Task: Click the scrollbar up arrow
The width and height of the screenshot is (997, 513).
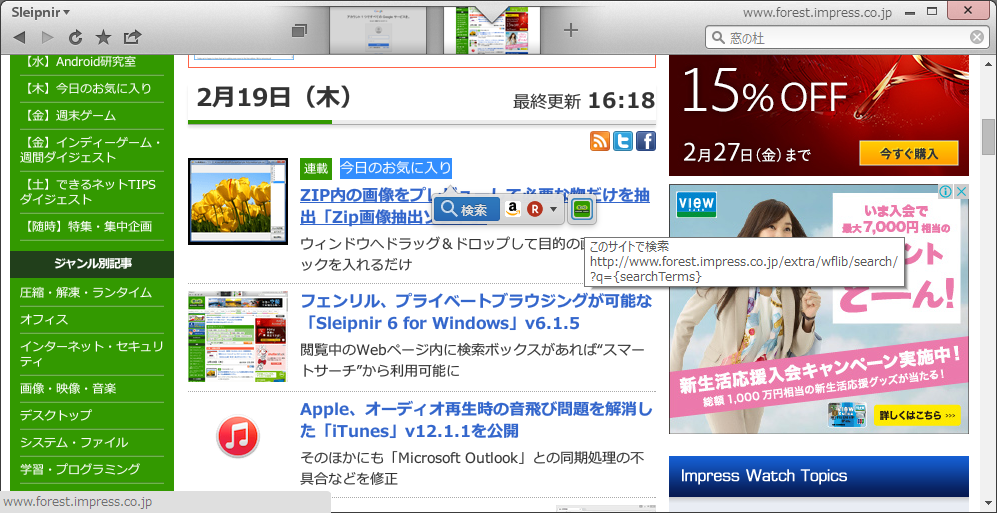Action: click(x=988, y=62)
